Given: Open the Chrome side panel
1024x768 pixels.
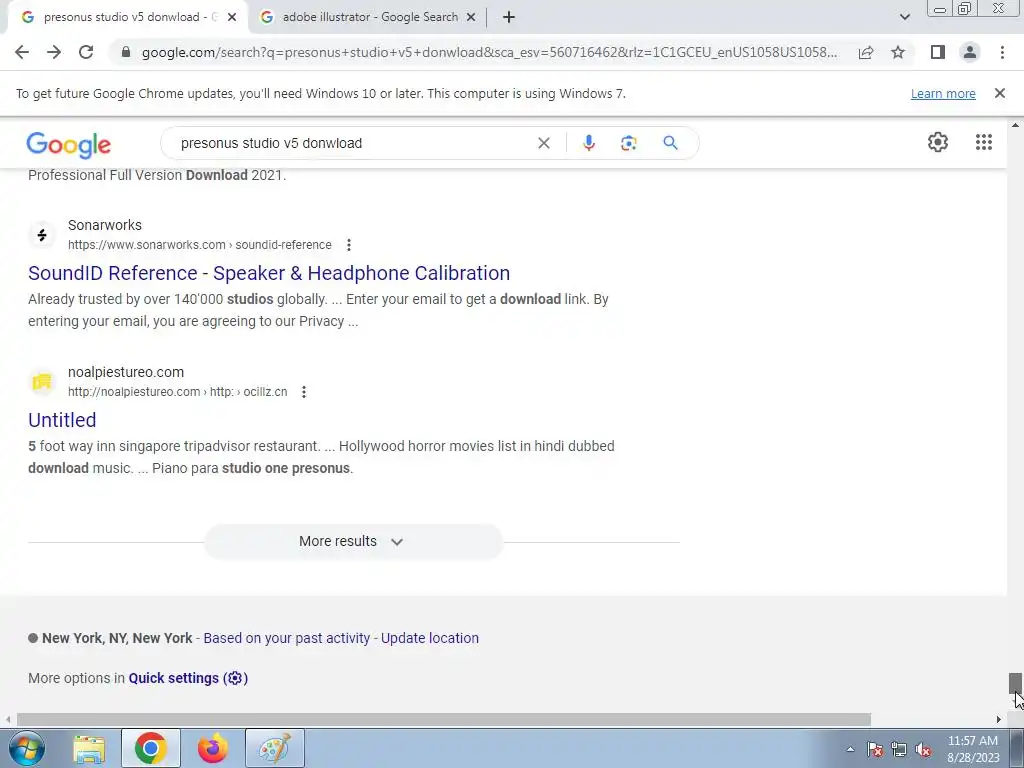Looking at the screenshot, I should point(937,52).
